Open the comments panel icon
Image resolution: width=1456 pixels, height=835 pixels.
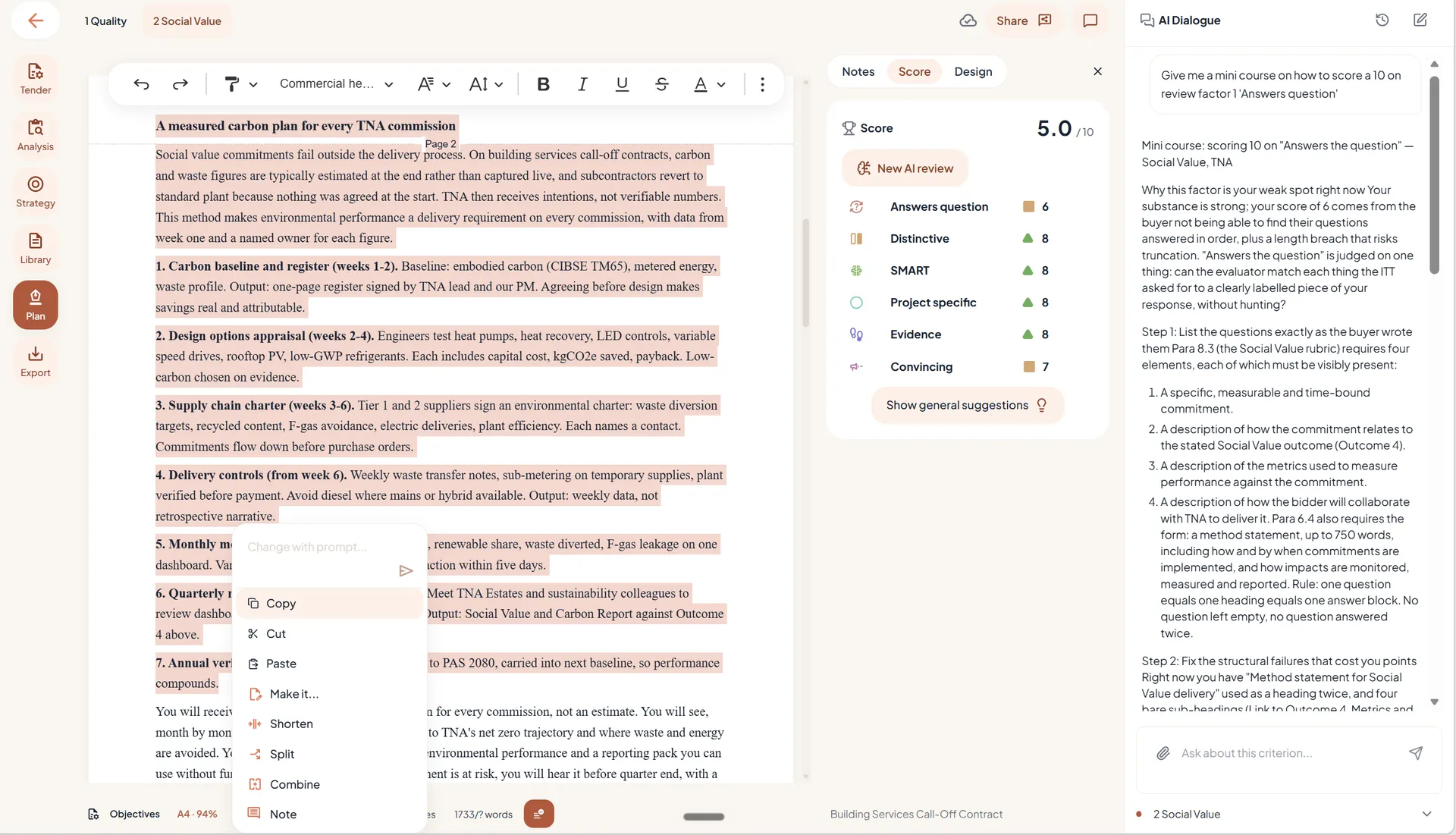pos(1090,20)
